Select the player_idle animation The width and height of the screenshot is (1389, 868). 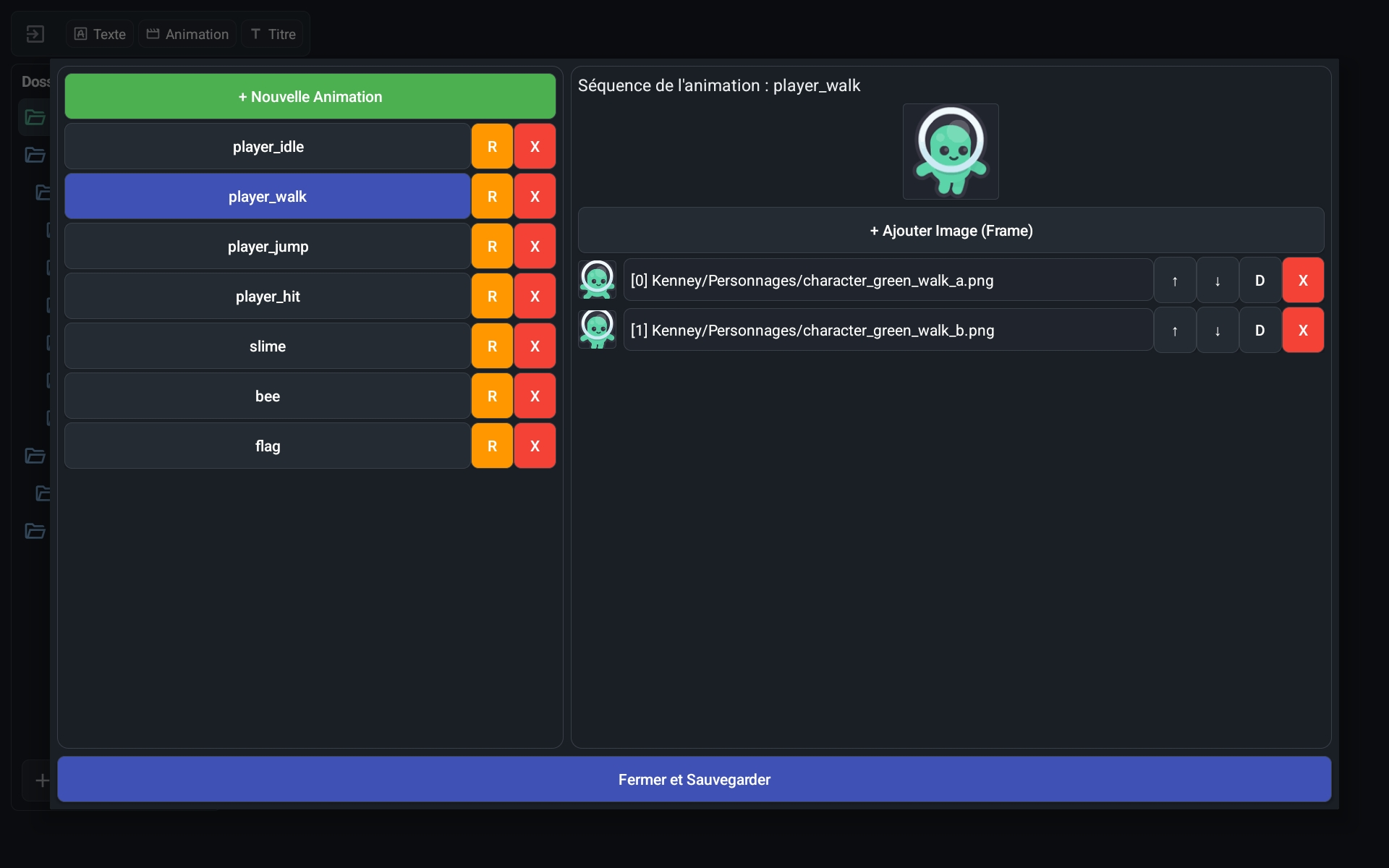tap(268, 146)
